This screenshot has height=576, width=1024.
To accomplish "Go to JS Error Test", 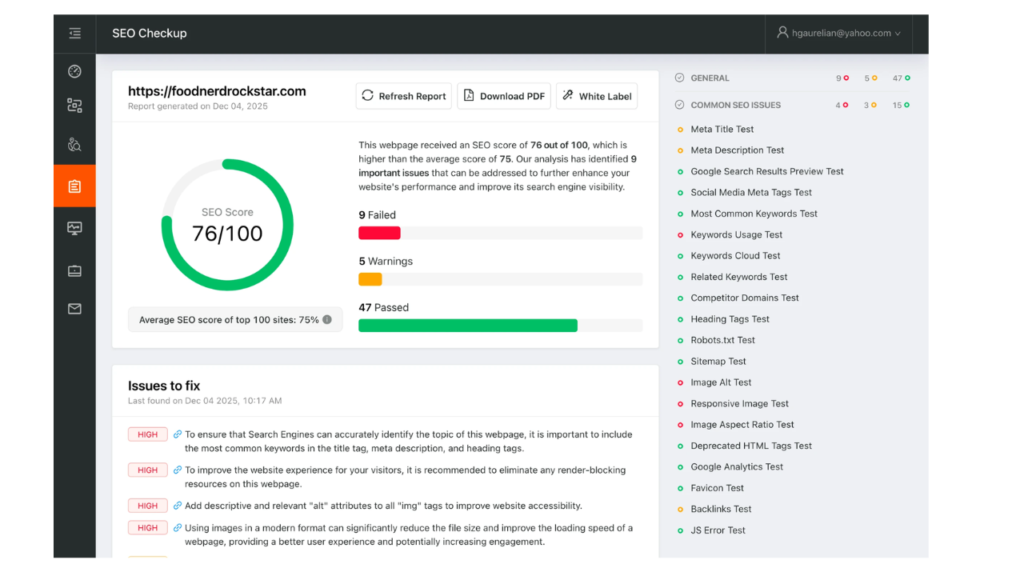I will tap(718, 530).
